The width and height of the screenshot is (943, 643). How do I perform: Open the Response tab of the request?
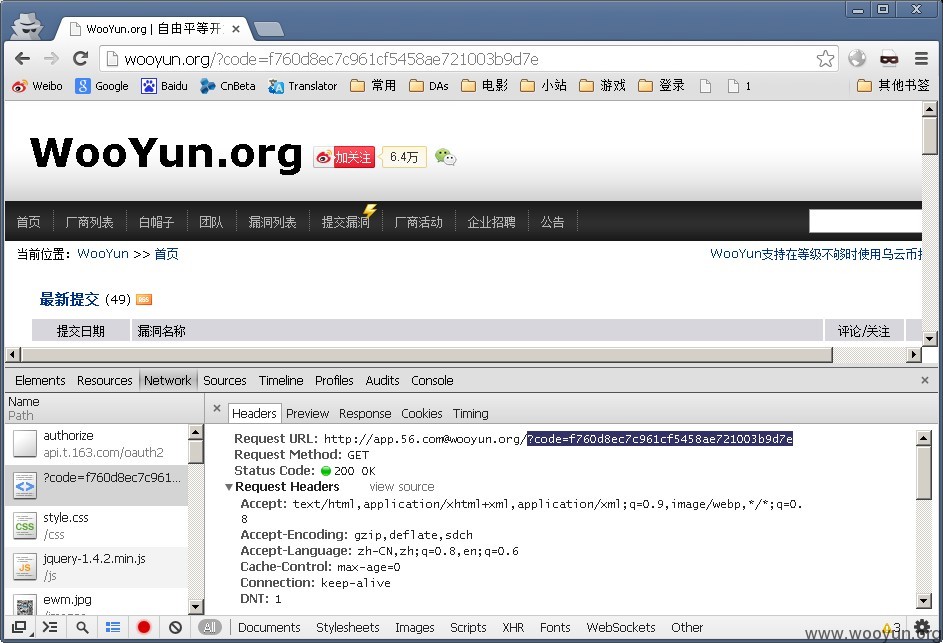365,414
